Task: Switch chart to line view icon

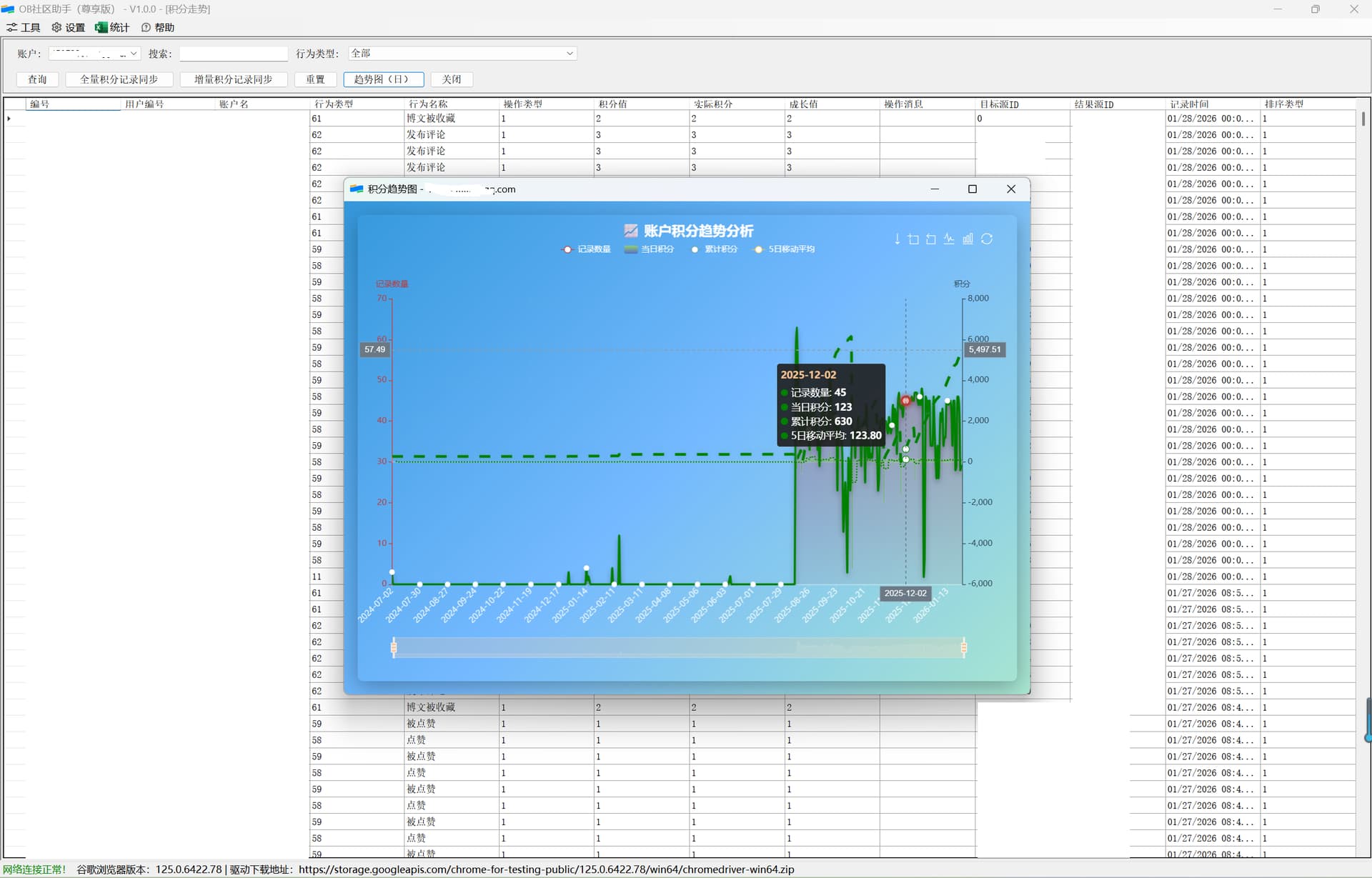Action: click(x=949, y=239)
